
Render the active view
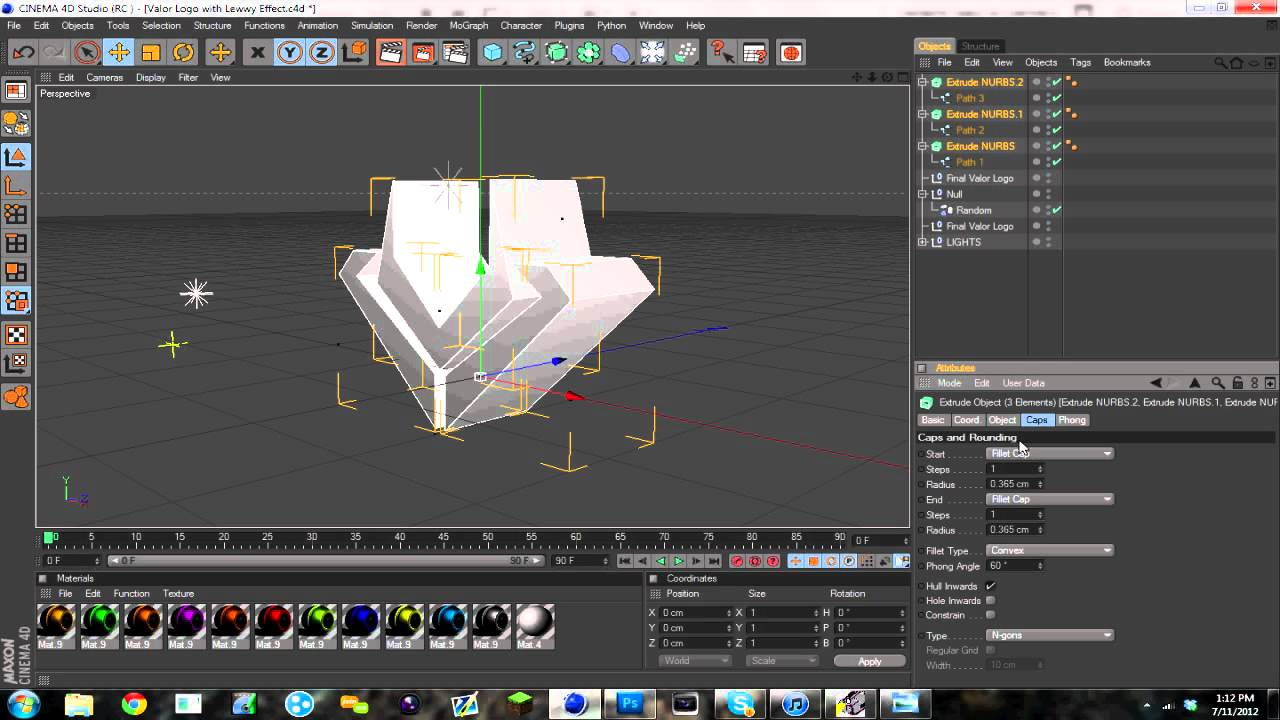[390, 53]
